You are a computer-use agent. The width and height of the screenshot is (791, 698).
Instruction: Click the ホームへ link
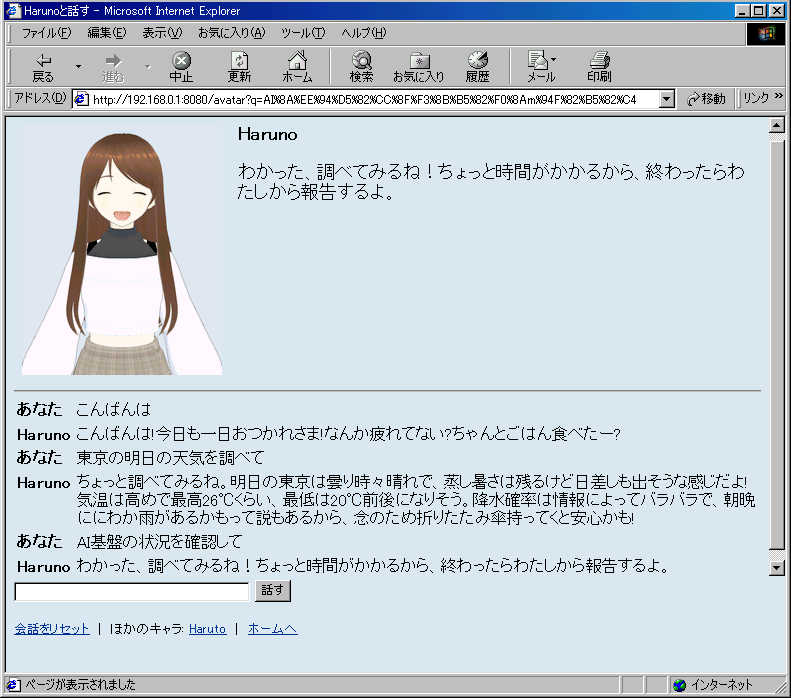click(x=272, y=629)
